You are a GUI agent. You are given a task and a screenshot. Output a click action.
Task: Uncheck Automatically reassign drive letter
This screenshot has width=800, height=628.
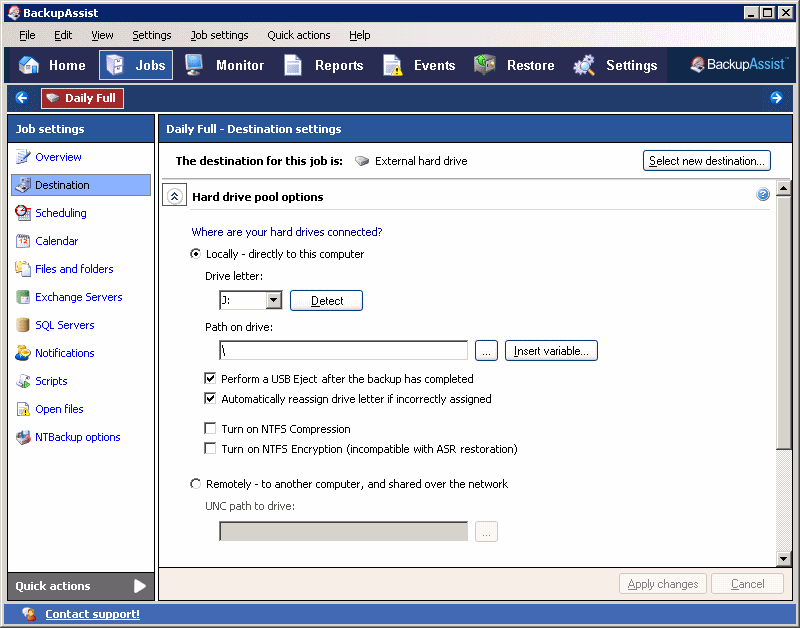(210, 398)
